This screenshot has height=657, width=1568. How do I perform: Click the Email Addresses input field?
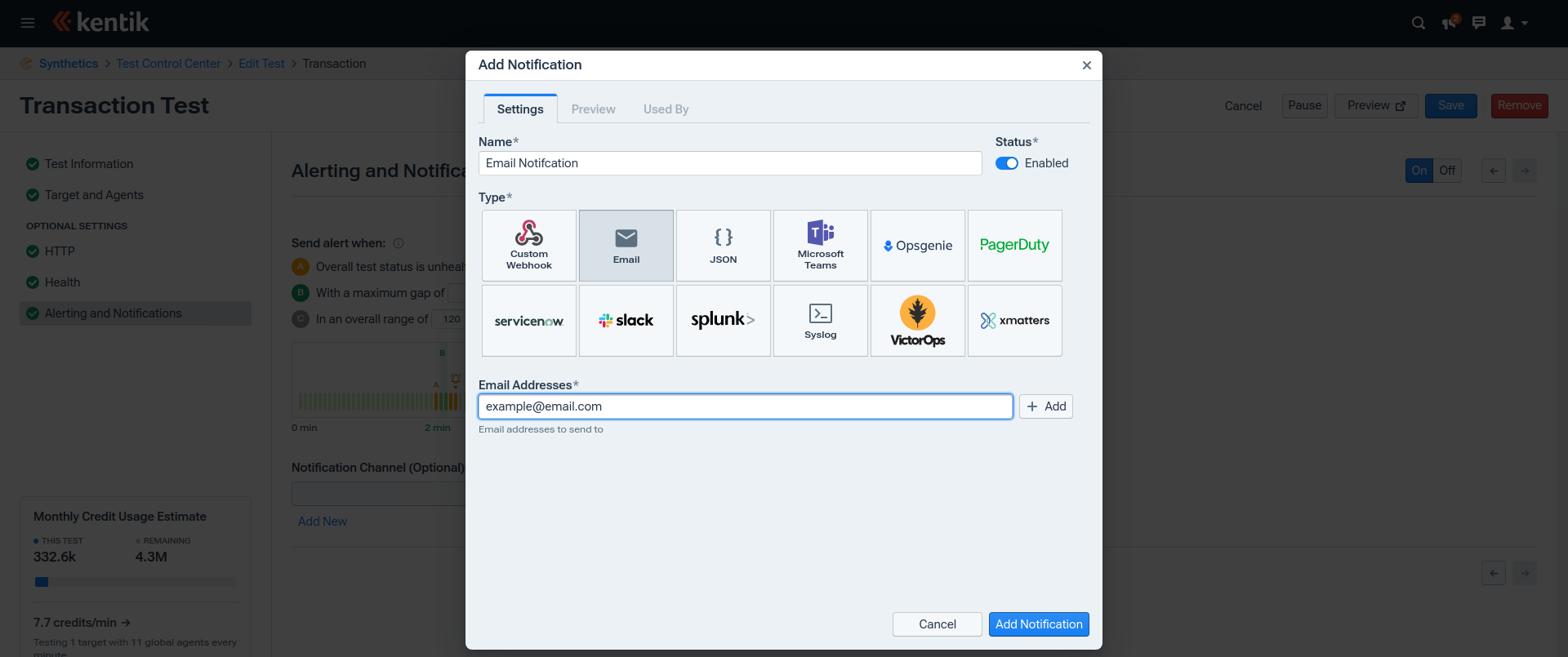746,406
